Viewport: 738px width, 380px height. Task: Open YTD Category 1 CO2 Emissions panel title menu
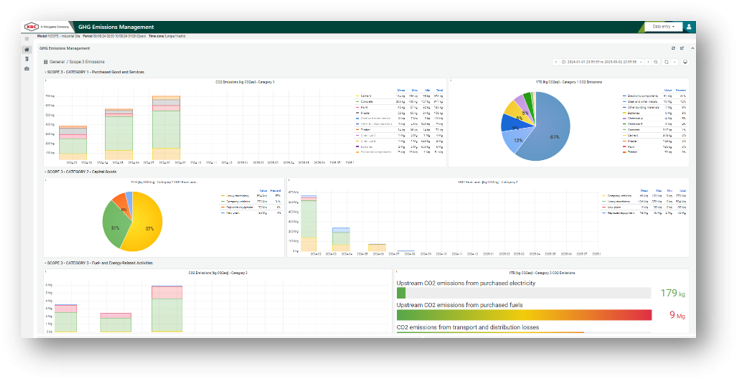point(569,82)
